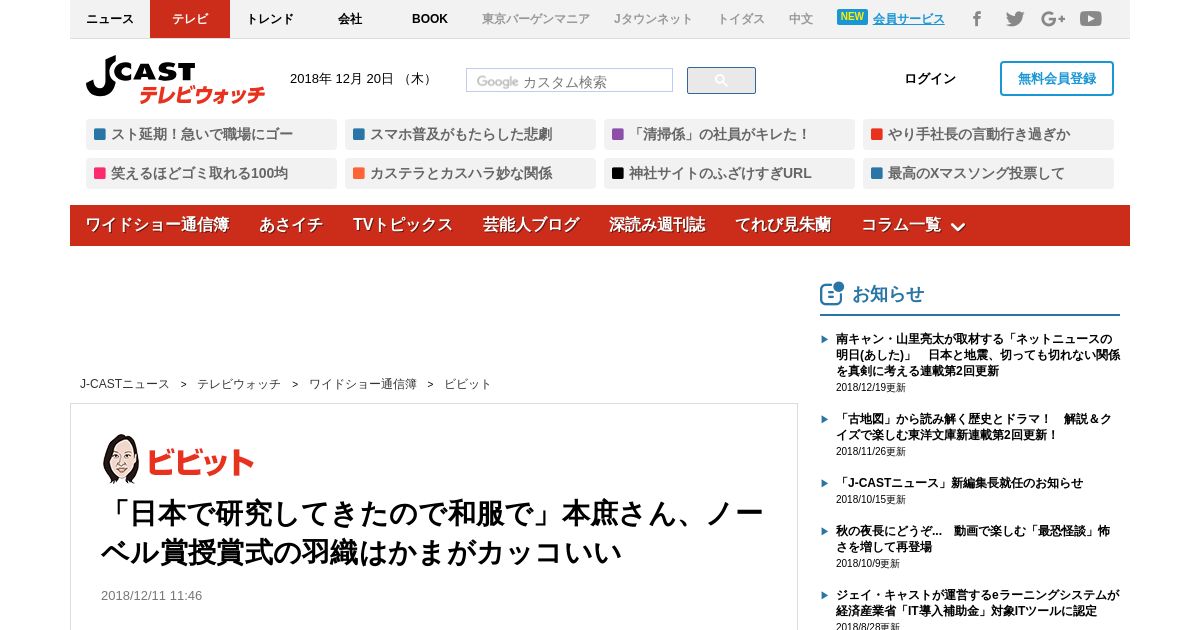1200x630 pixels.
Task: Open TVトピックス menu item
Action: pyautogui.click(x=403, y=225)
